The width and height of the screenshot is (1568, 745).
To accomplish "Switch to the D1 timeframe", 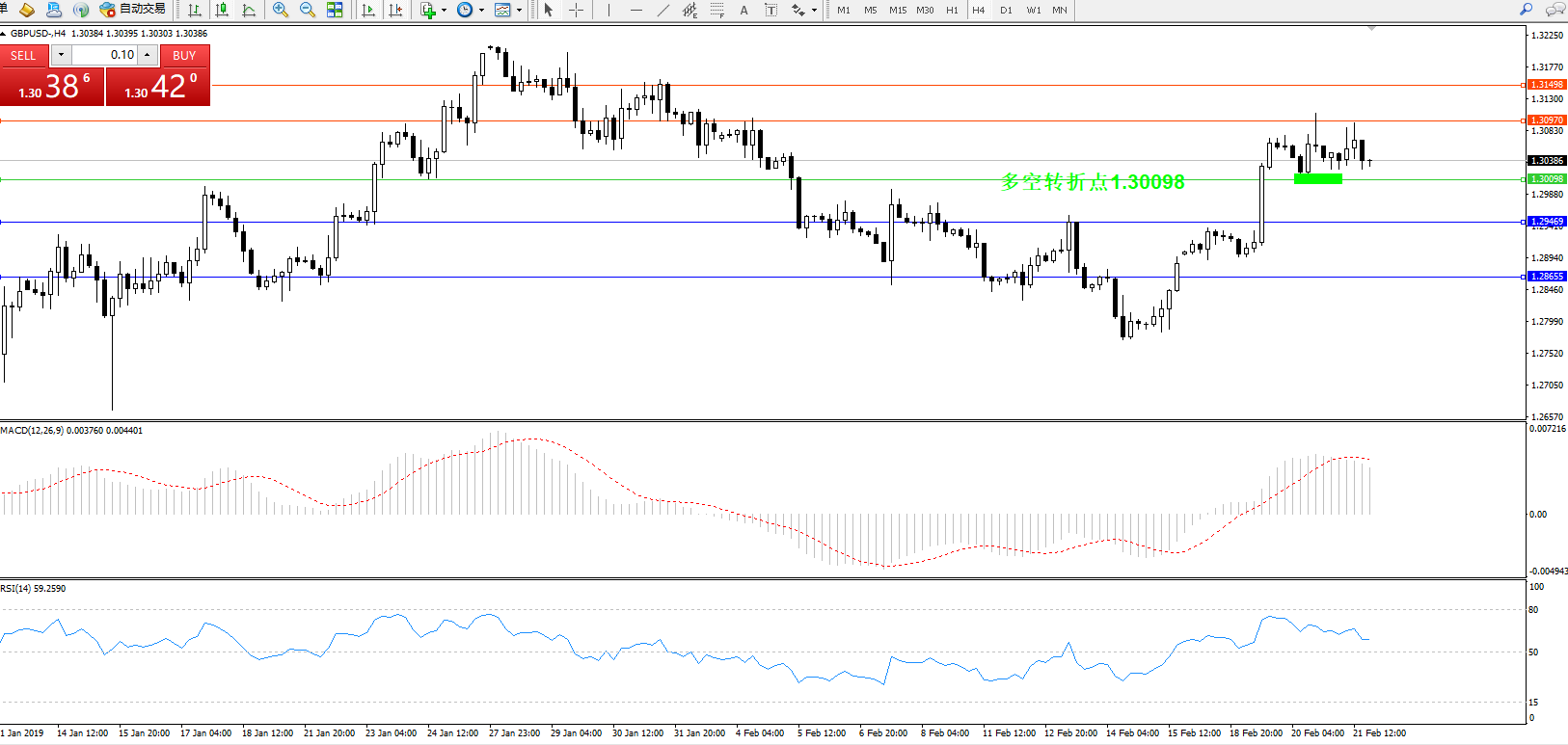I will (1006, 10).
